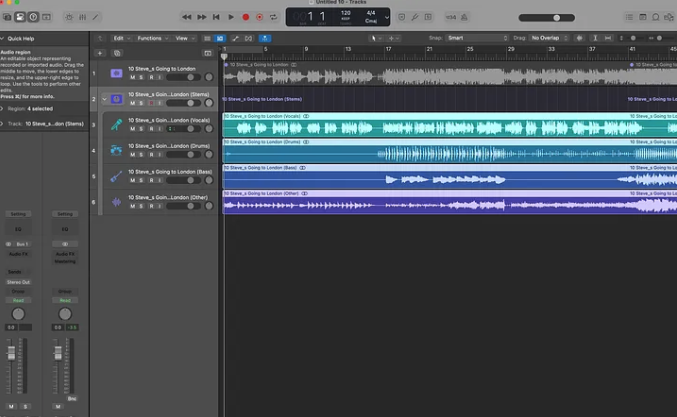Open the View menu in tracks area
Image resolution: width=677 pixels, height=417 pixels.
pos(185,38)
